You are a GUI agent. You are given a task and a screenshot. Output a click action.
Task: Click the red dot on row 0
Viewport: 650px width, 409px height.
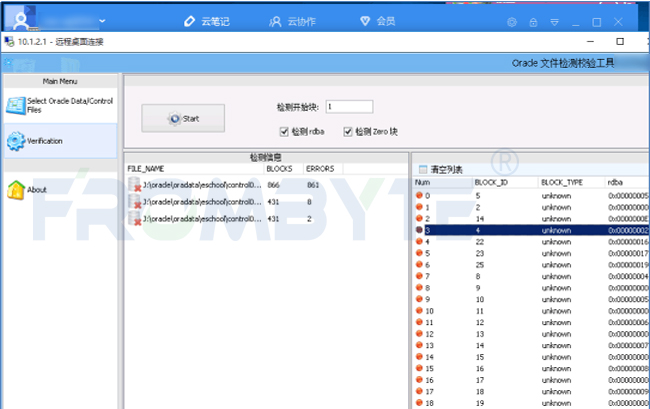pyautogui.click(x=419, y=195)
